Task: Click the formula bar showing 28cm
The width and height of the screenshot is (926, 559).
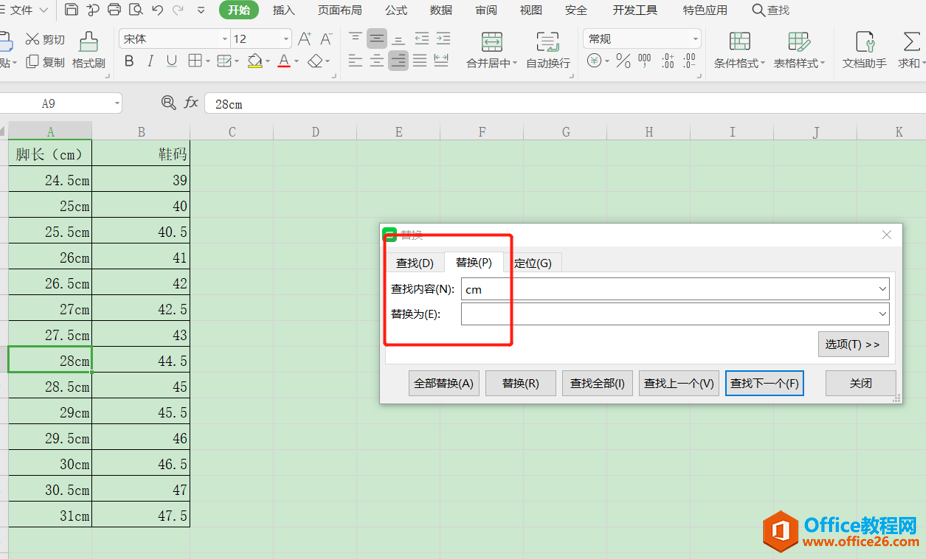Action: (x=564, y=104)
